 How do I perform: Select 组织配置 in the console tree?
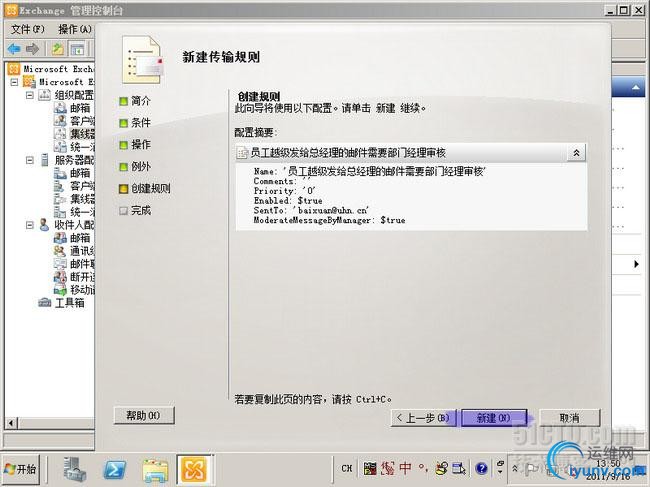[x=74, y=95]
